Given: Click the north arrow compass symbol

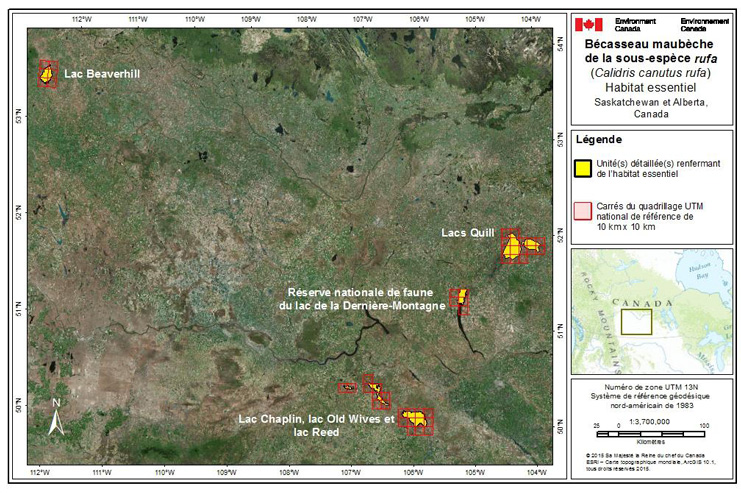Looking at the screenshot, I should point(57,417).
